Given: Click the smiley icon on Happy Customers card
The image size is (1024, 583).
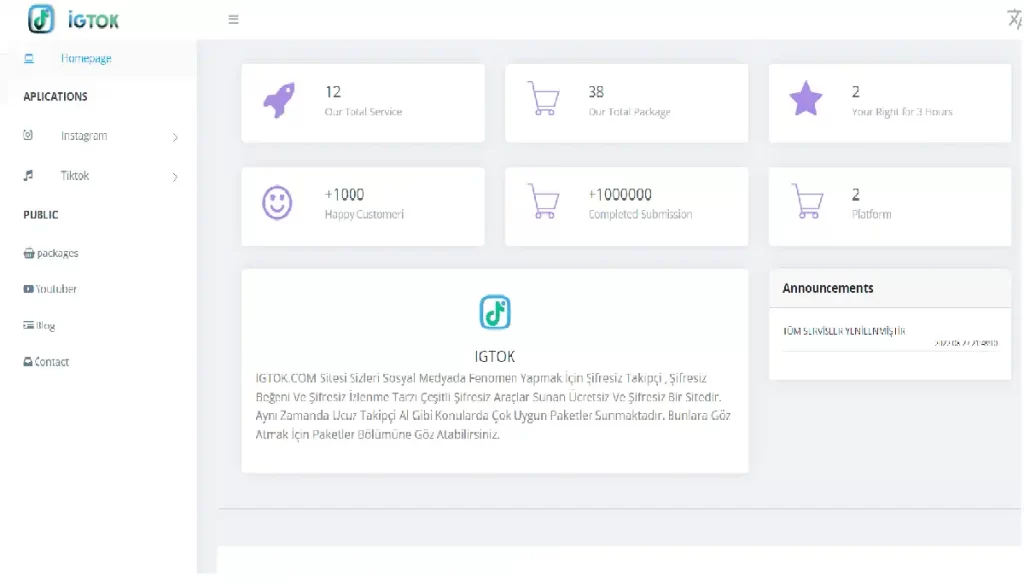Looking at the screenshot, I should point(277,202).
